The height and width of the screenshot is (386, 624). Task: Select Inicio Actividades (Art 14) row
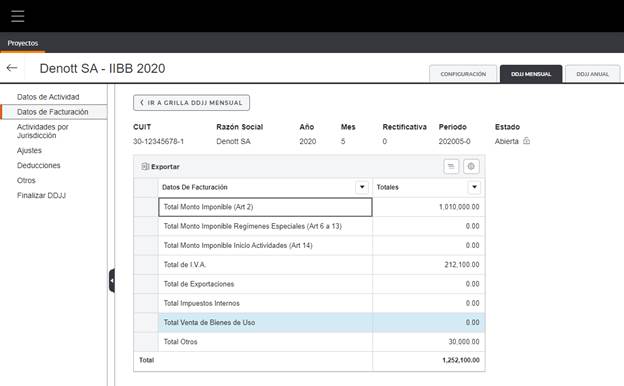tap(310, 246)
